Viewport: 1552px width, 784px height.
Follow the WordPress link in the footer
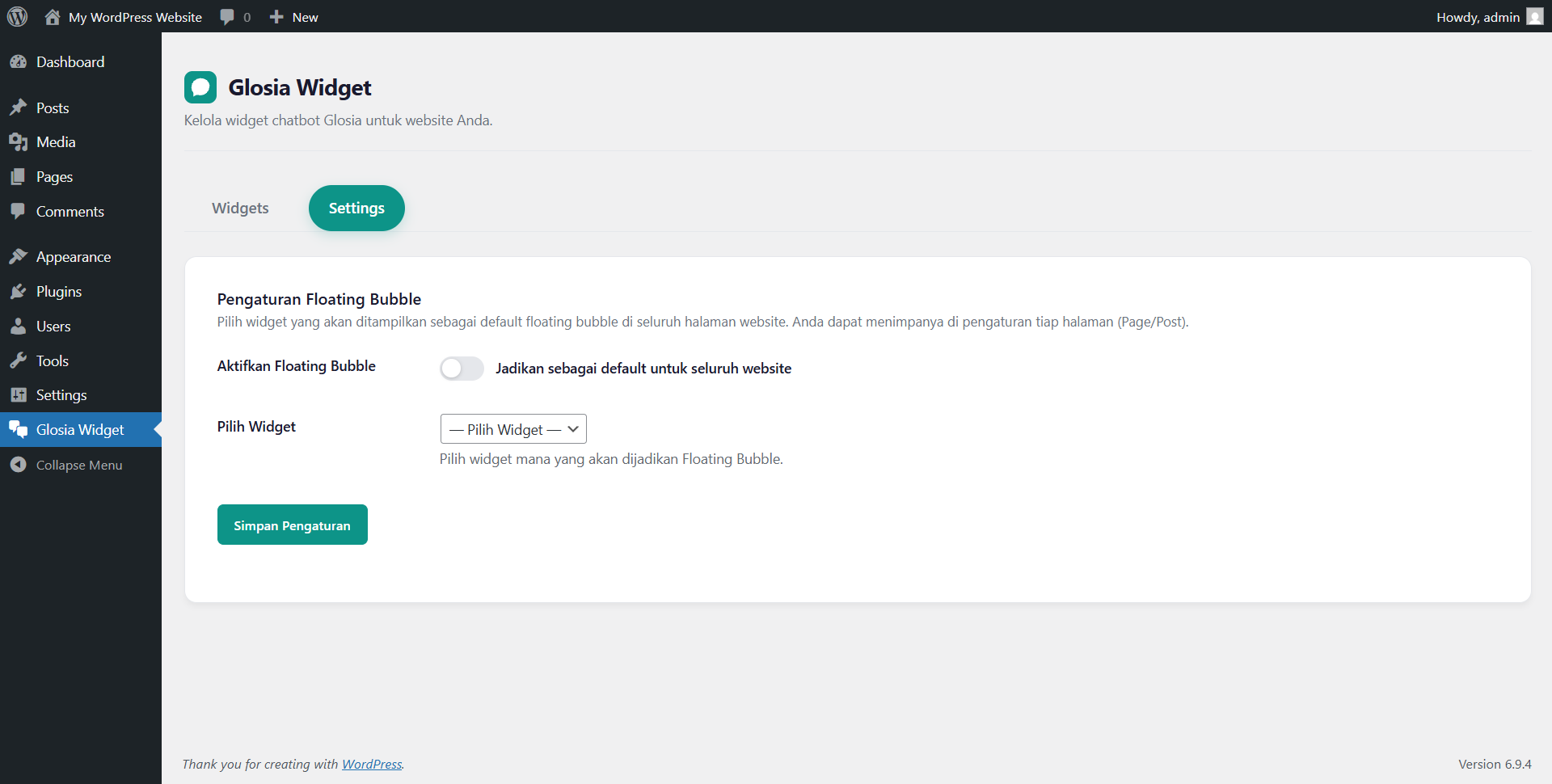click(372, 765)
